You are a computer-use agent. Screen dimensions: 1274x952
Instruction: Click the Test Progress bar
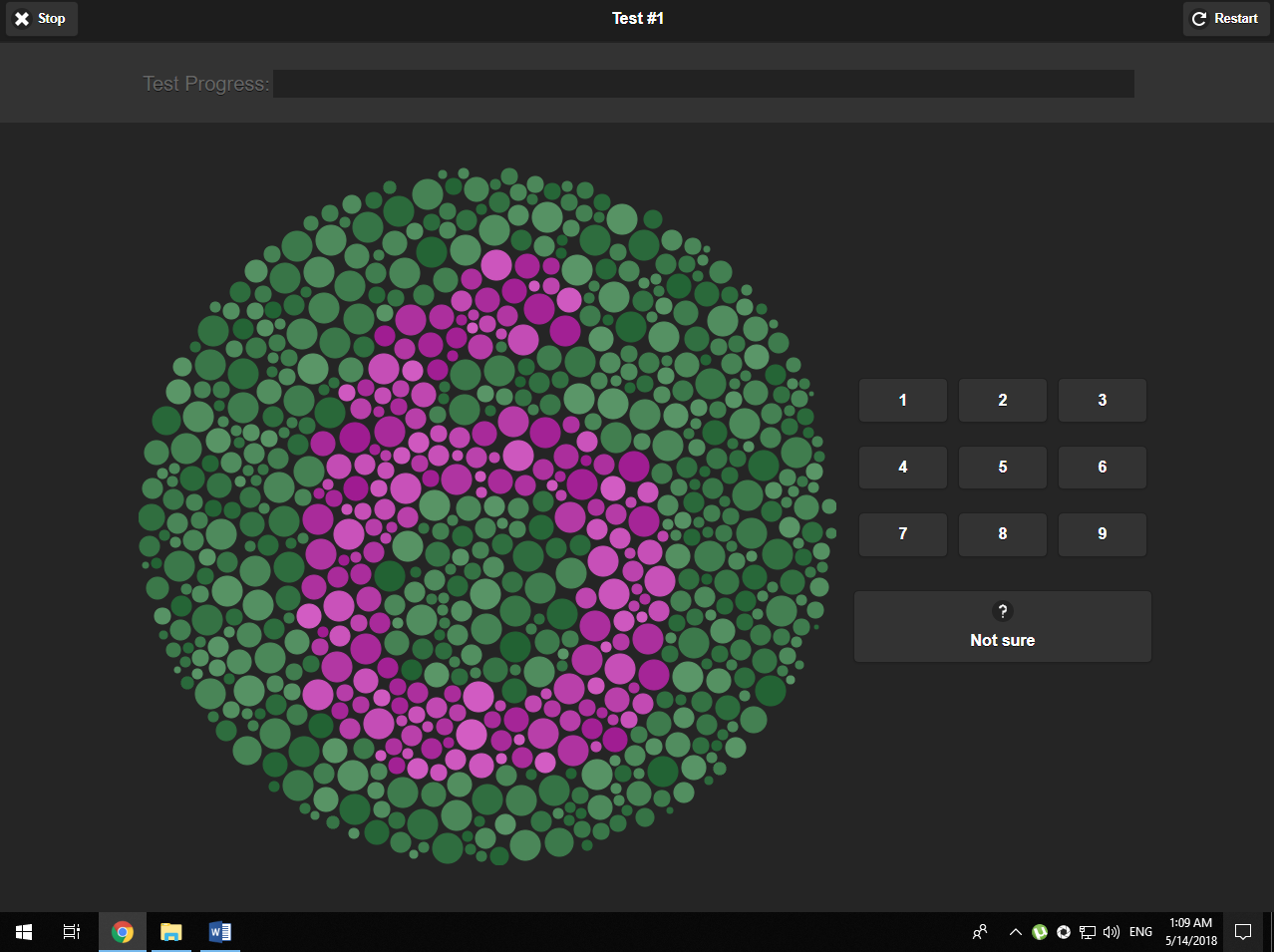[704, 84]
